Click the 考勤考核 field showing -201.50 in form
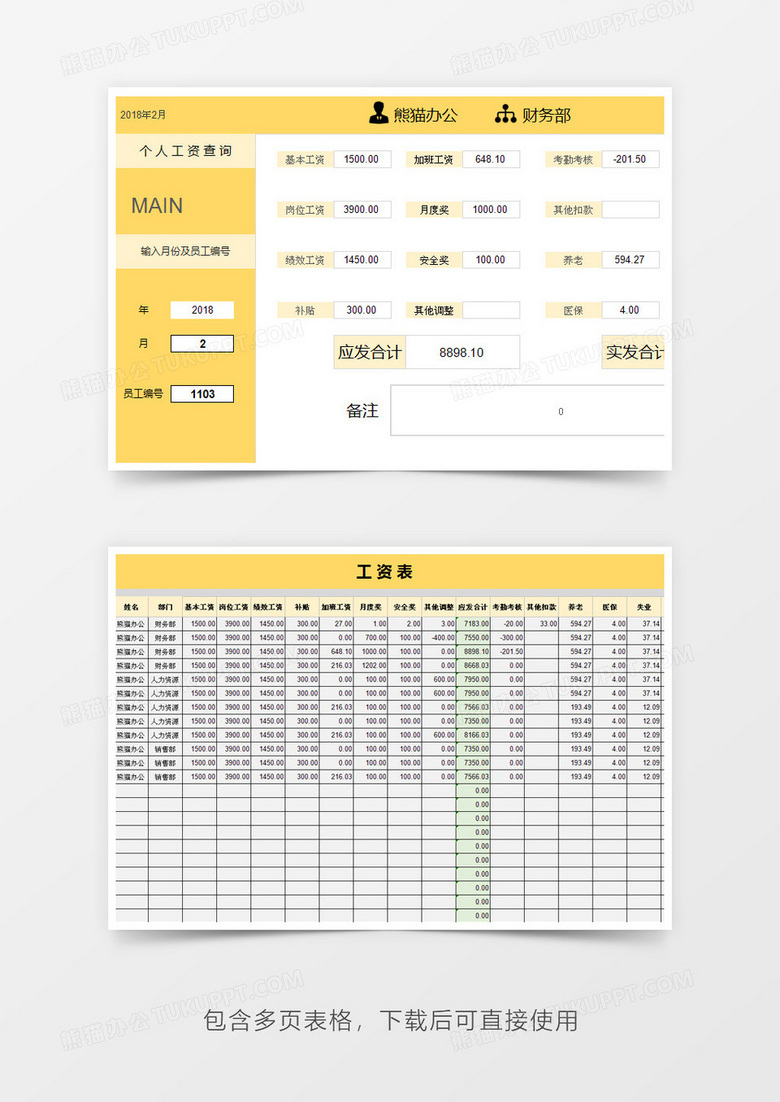780x1102 pixels. tap(630, 160)
